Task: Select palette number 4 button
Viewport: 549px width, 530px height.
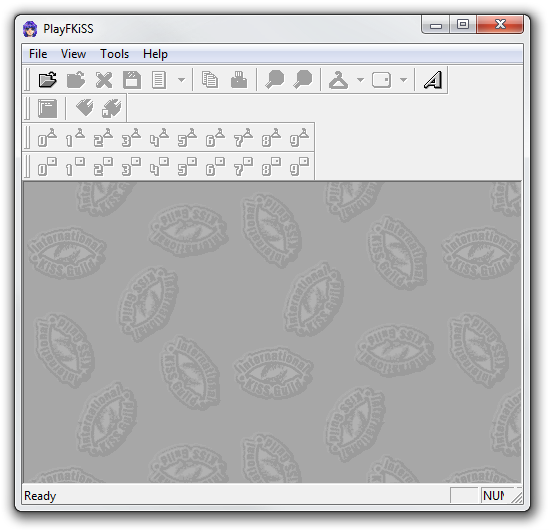Action: pyautogui.click(x=159, y=167)
